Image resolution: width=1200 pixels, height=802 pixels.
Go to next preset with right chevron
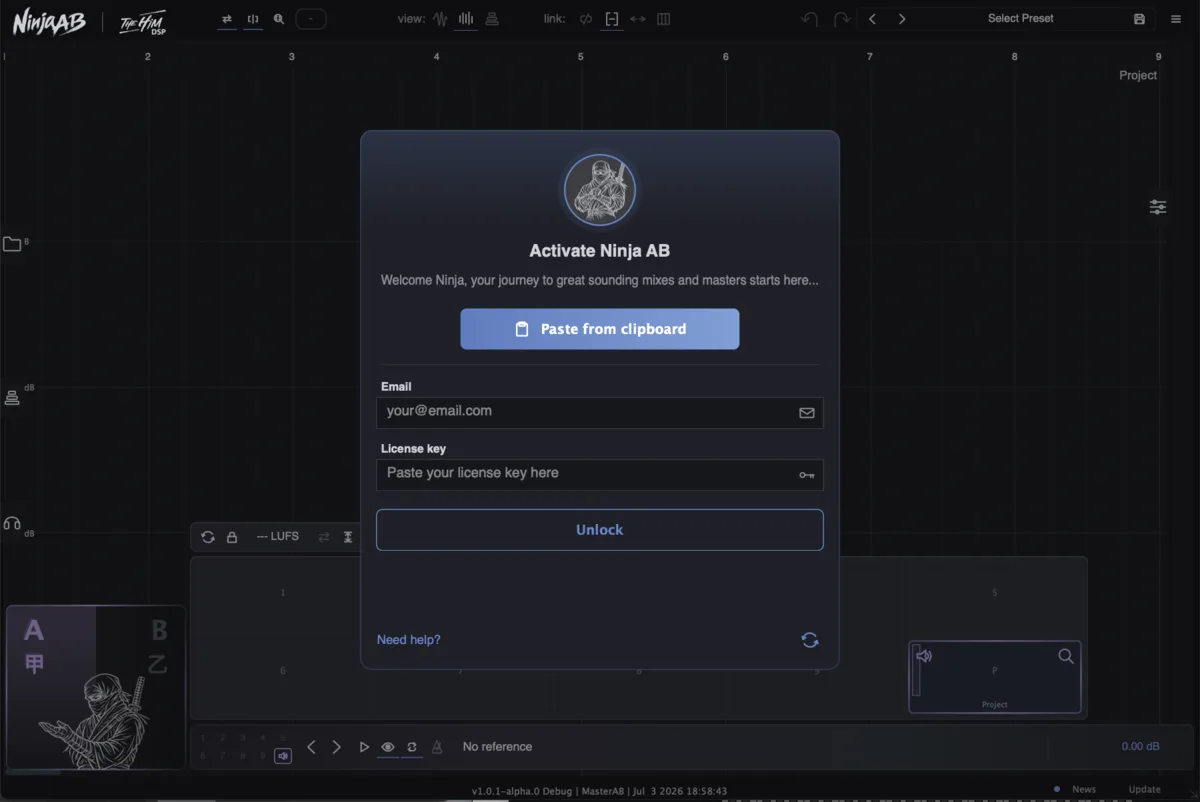[x=902, y=19]
